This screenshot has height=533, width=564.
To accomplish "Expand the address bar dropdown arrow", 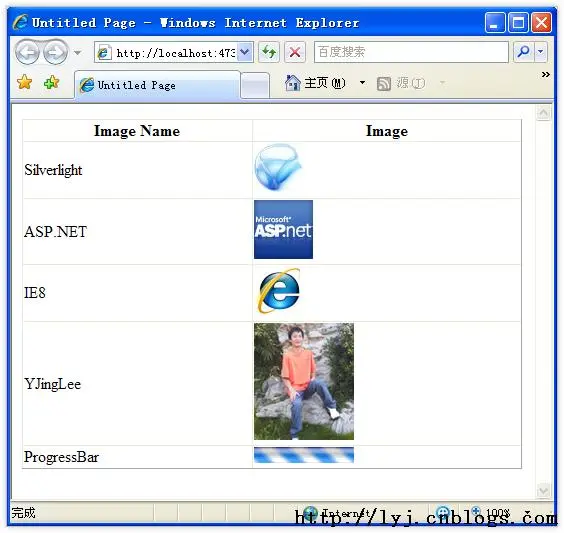I will click(x=245, y=53).
